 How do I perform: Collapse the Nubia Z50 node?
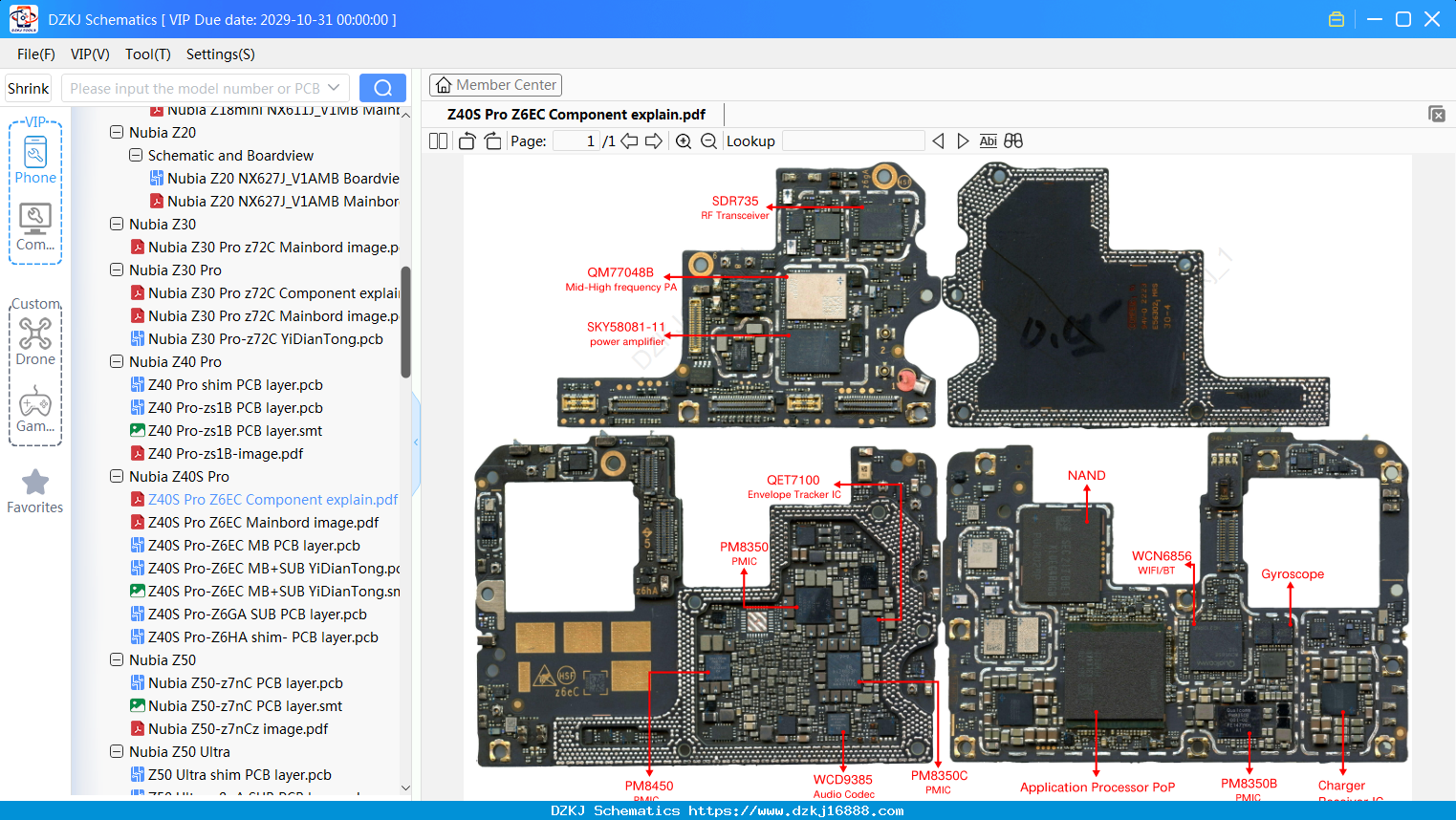[x=117, y=660]
